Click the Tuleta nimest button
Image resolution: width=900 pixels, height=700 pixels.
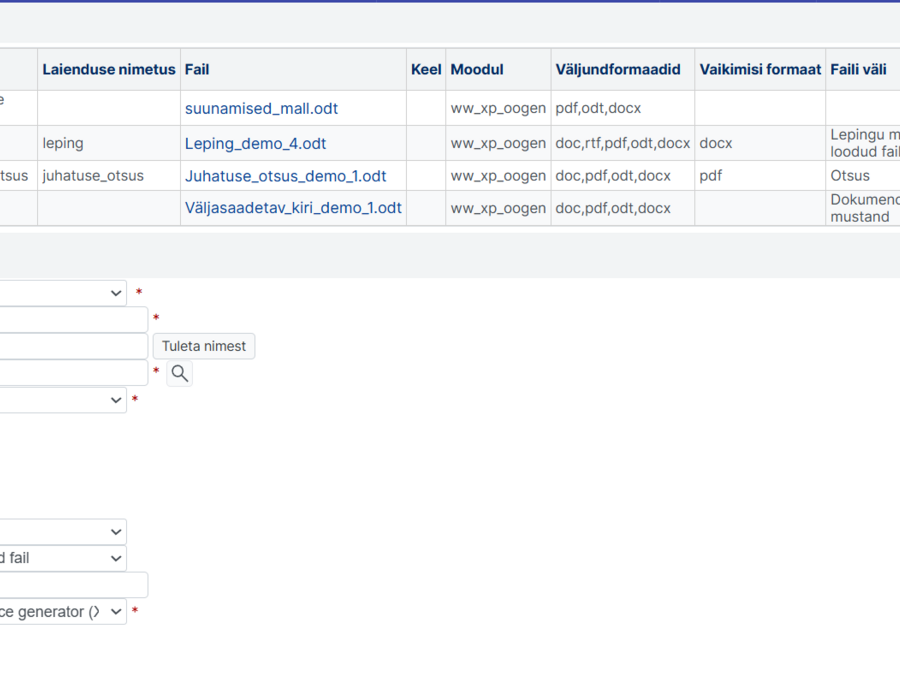204,347
